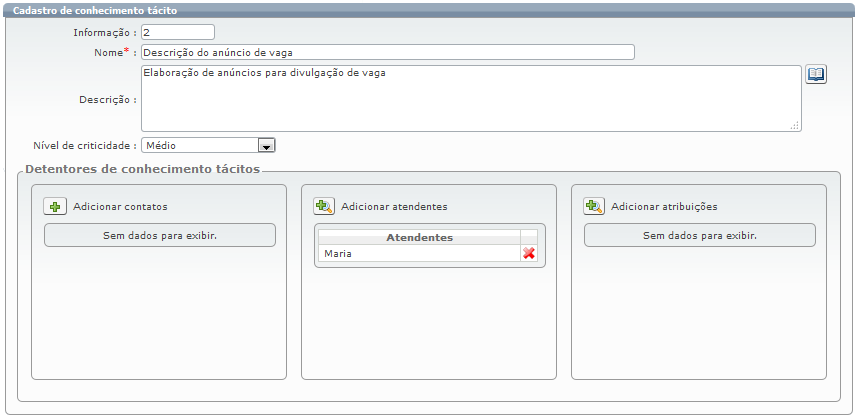Click the book icon beside the description box

[816, 75]
